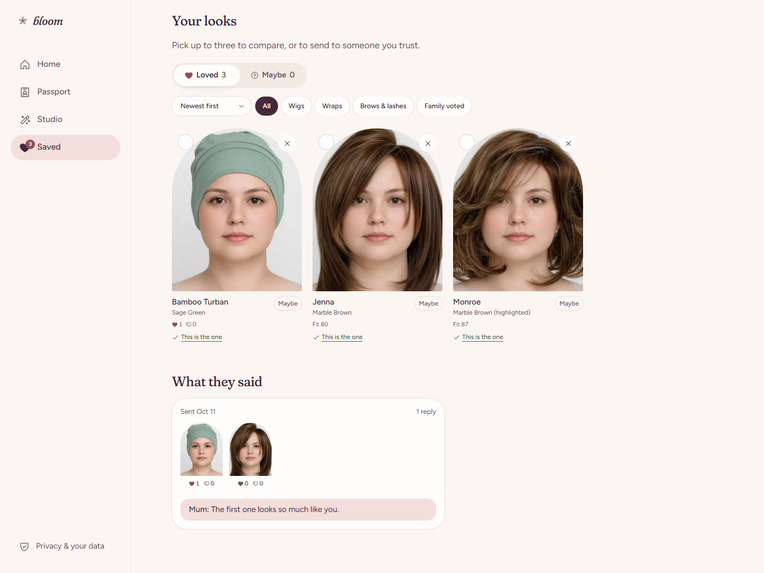Screen dimensions: 764x573
Task: Mark Bamboo Turban as This is the one
Action: point(197,337)
